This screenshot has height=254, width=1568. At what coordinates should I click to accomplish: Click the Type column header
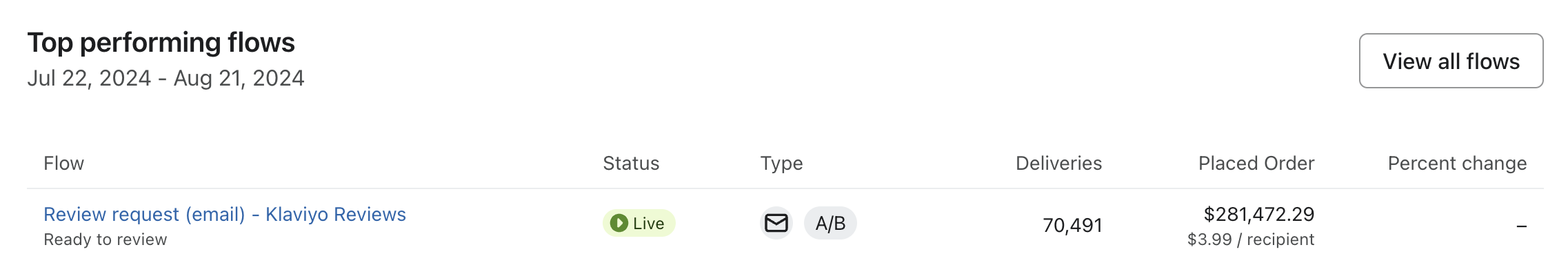click(x=781, y=164)
